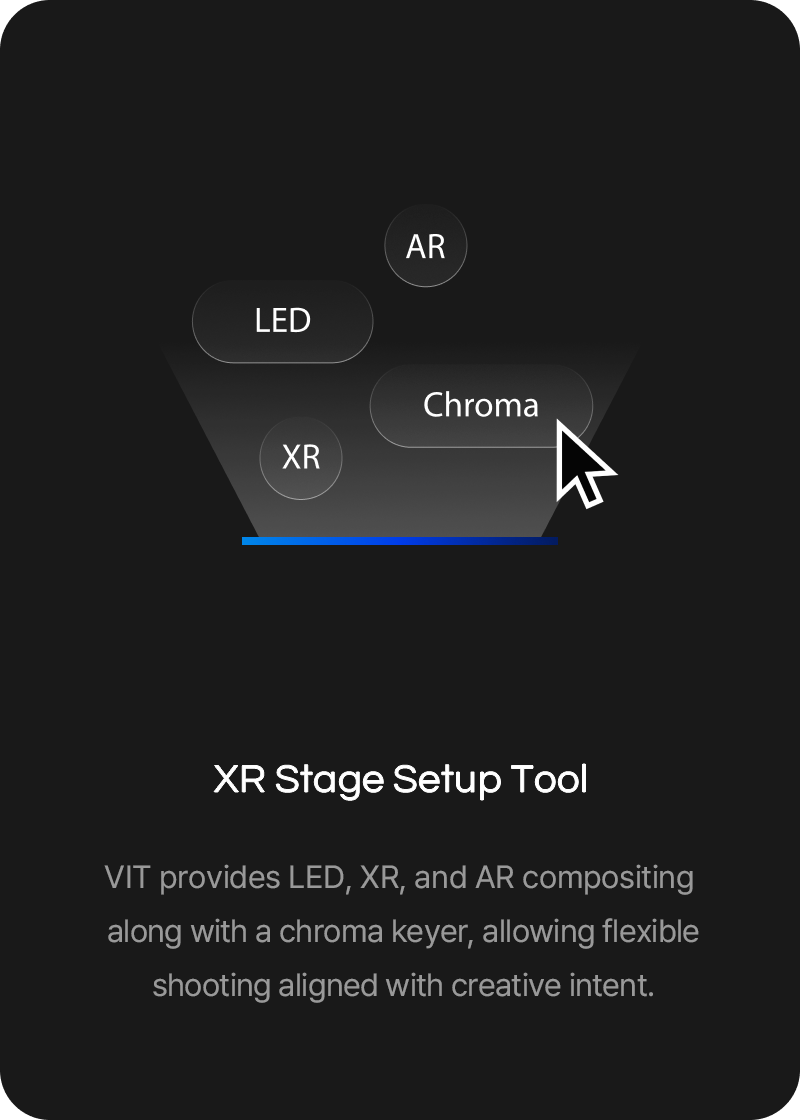Click the word "Tool" in the heading
This screenshot has height=1120, width=800.
tap(549, 779)
